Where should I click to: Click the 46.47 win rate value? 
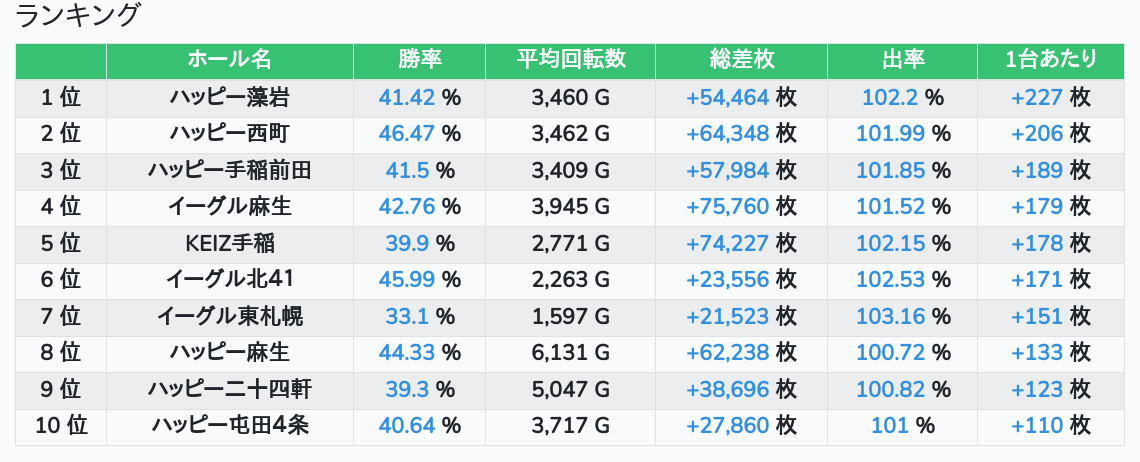click(x=408, y=134)
